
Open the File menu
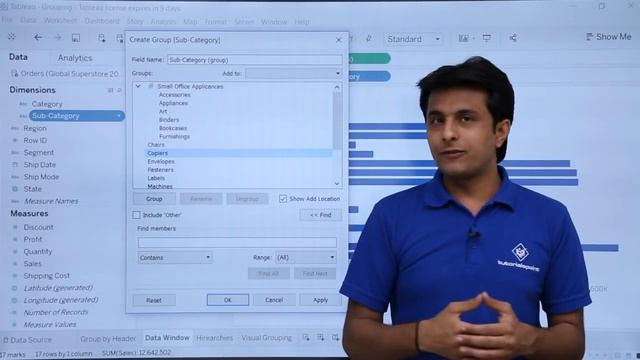[7, 20]
